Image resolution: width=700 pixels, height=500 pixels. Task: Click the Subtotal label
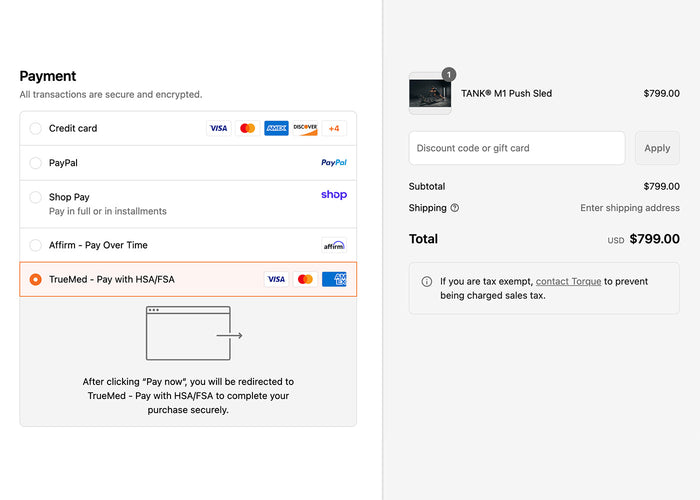[x=427, y=187]
